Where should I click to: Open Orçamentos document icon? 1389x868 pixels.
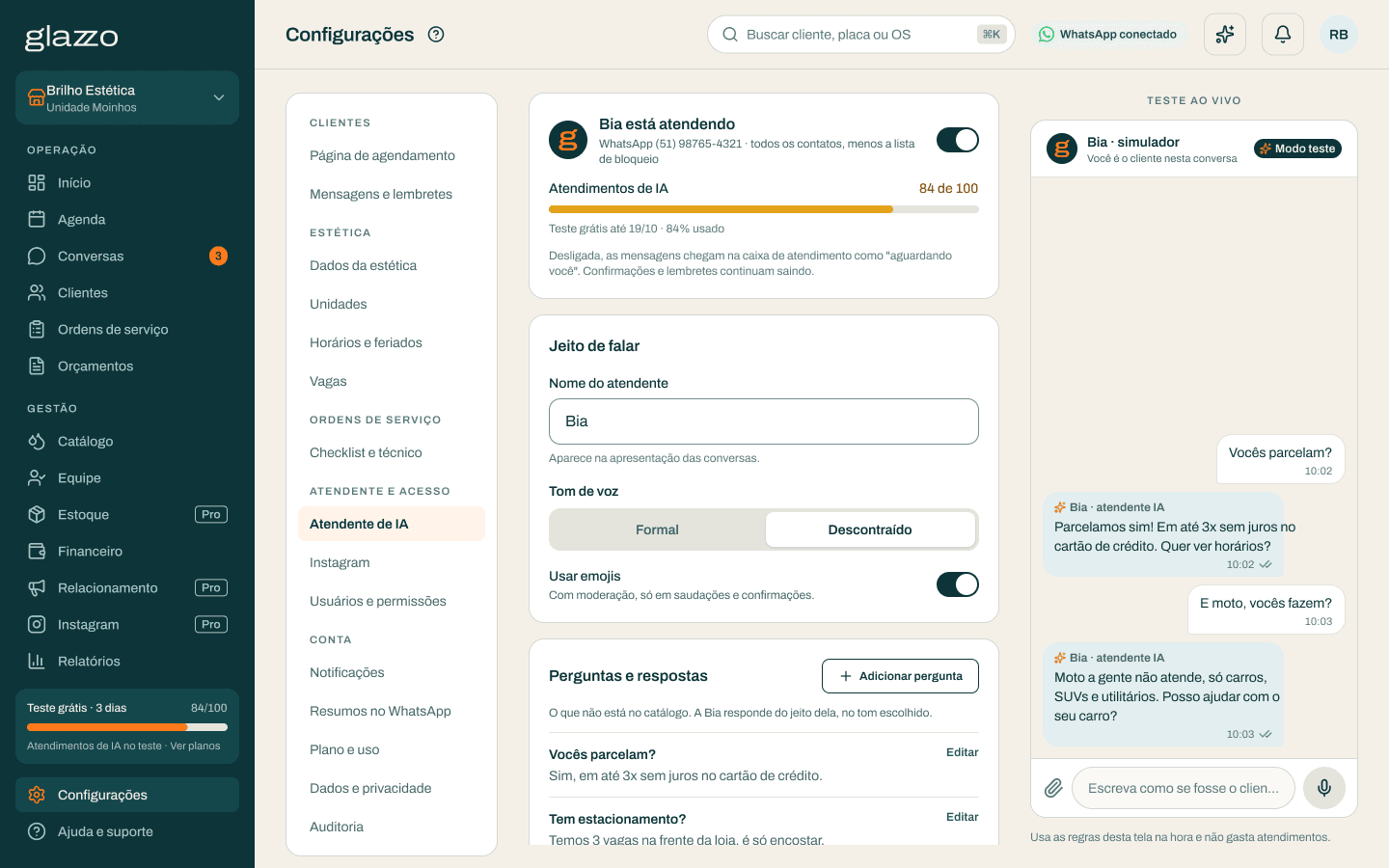point(37,366)
